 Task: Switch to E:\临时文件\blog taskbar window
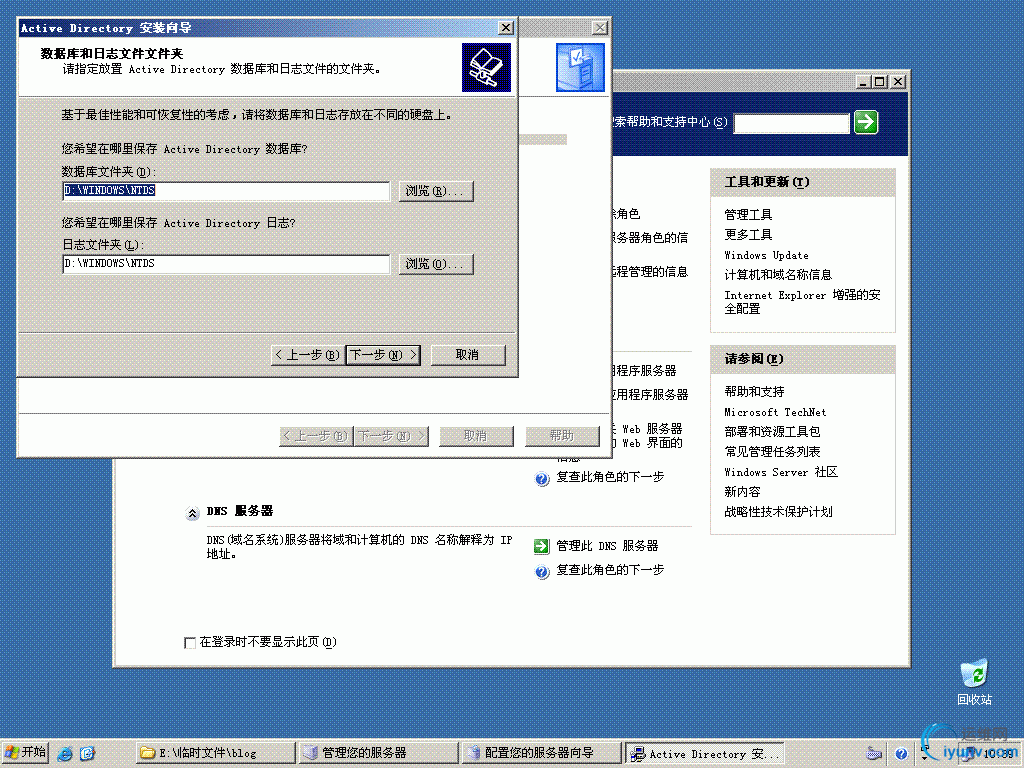pyautogui.click(x=216, y=753)
